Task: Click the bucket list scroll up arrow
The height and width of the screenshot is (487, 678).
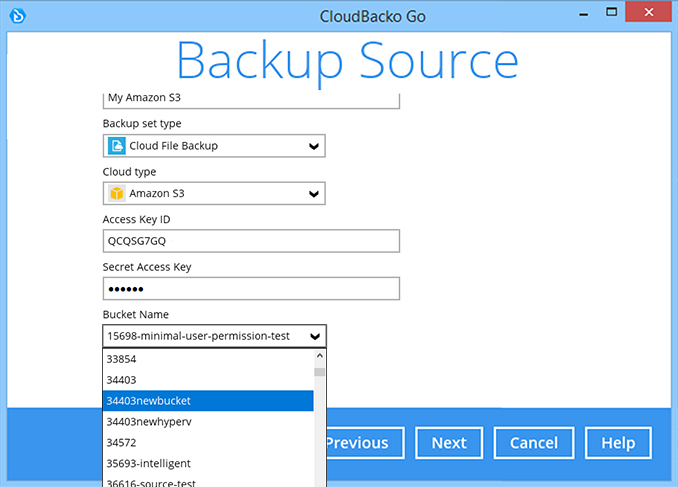Action: [320, 356]
